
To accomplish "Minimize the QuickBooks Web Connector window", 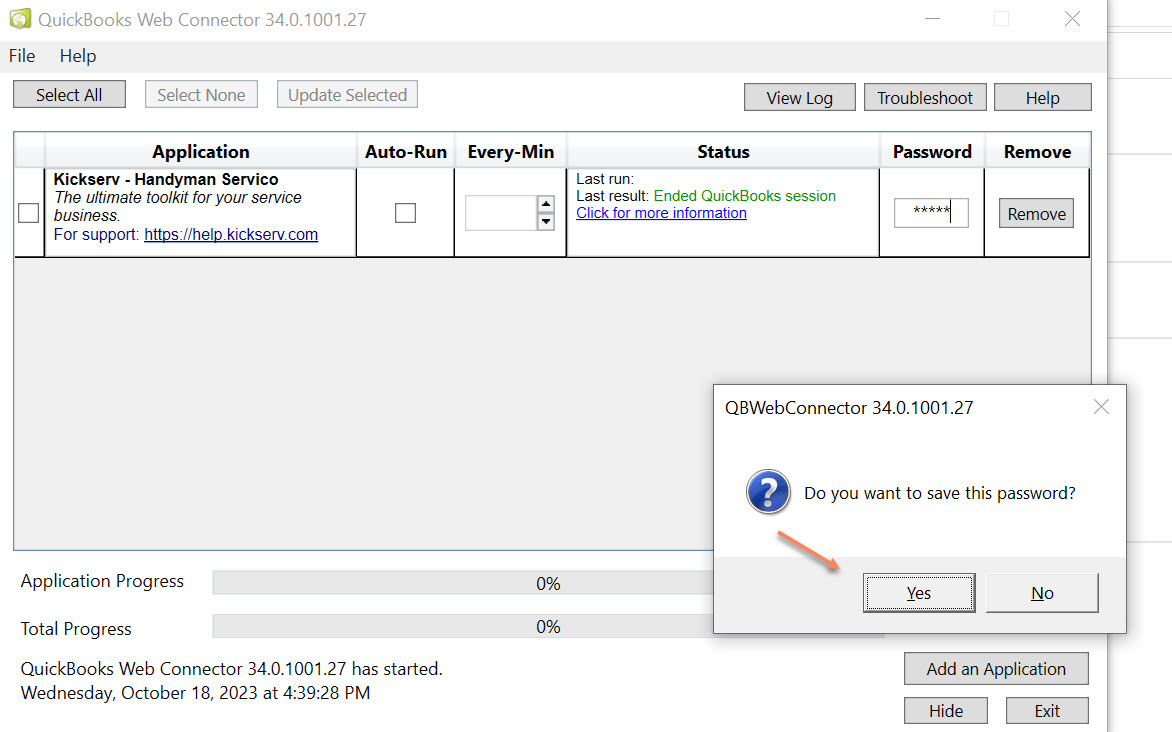I will click(x=932, y=19).
